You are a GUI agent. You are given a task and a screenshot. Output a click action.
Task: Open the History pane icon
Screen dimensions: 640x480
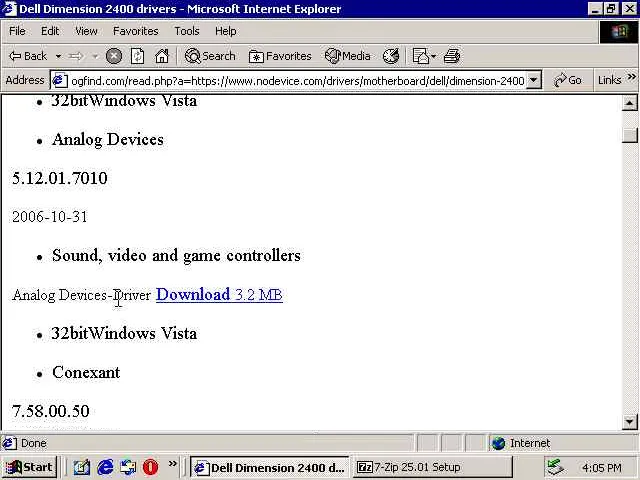(391, 56)
